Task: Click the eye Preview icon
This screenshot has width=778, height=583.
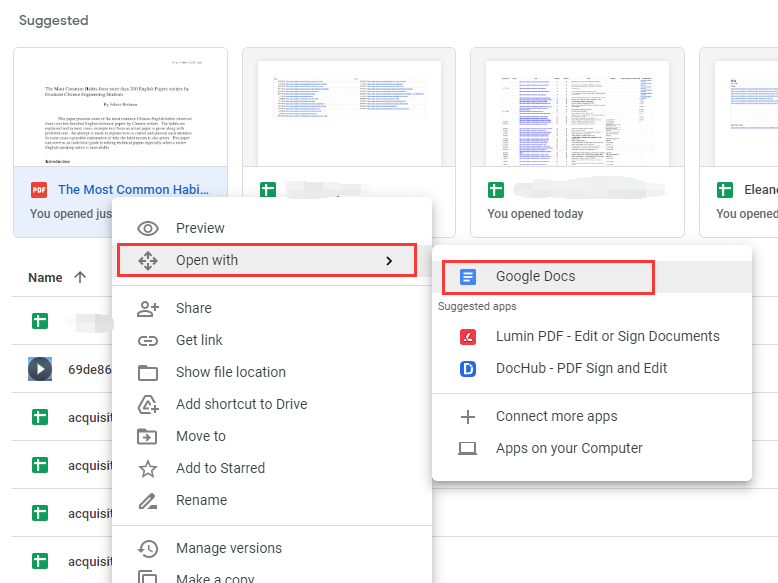Action: pos(148,228)
